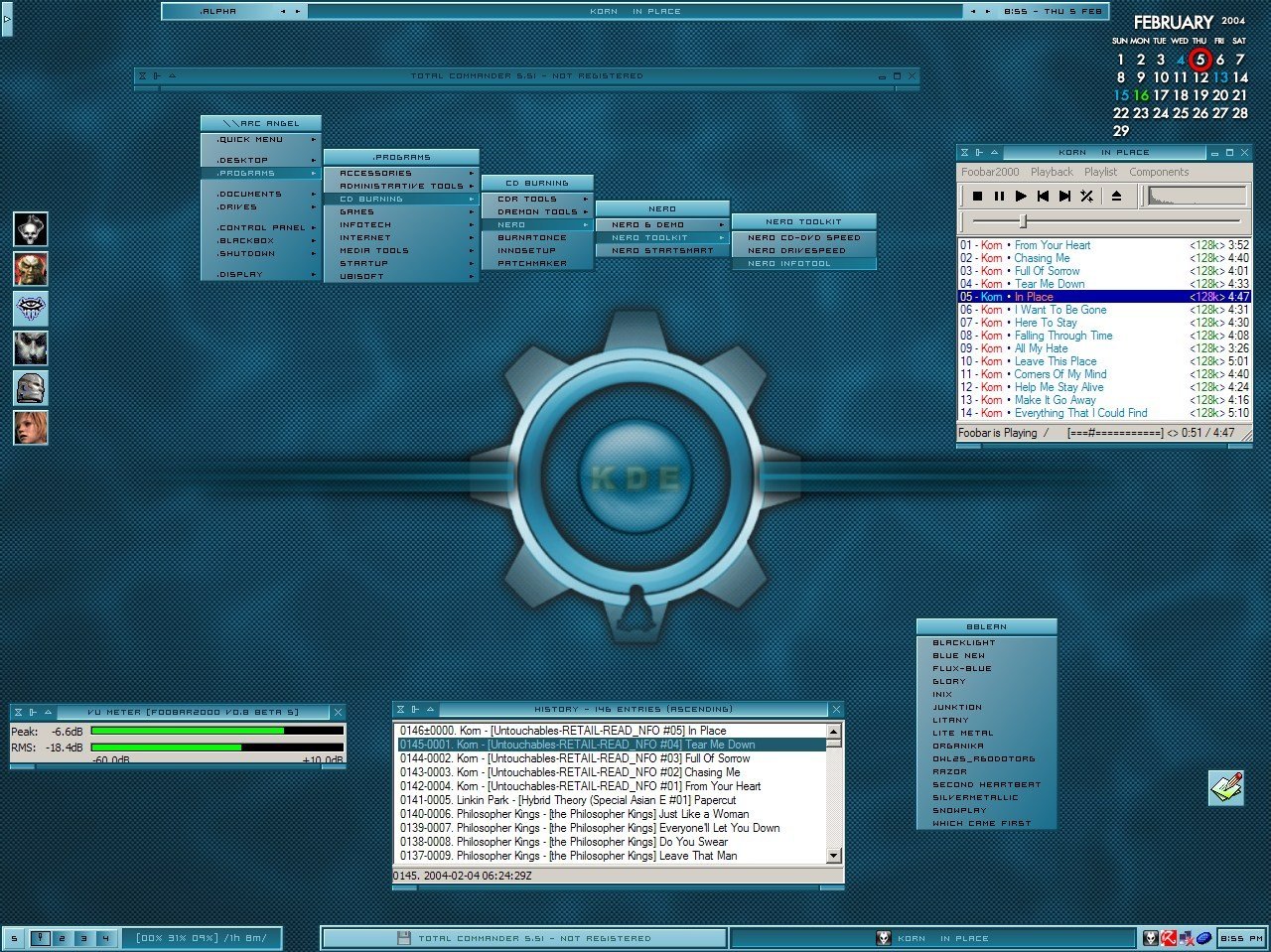Click the random/shuffle playback icon
The image size is (1271, 952).
1086,197
